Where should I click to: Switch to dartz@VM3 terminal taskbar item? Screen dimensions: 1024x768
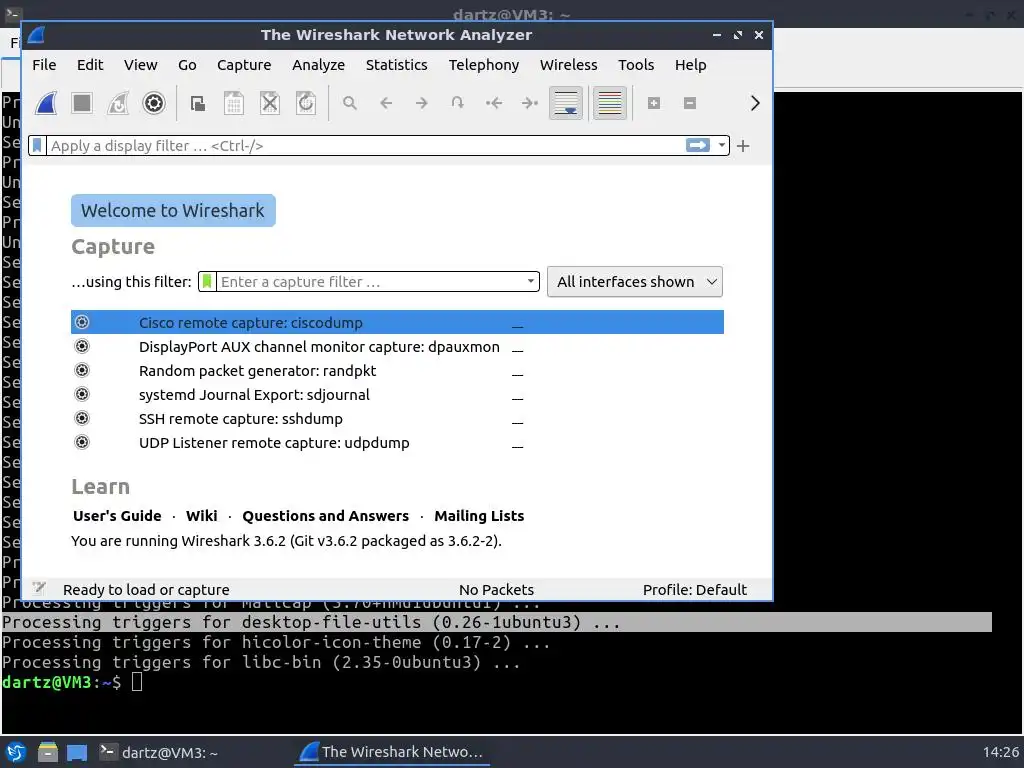(x=159, y=752)
